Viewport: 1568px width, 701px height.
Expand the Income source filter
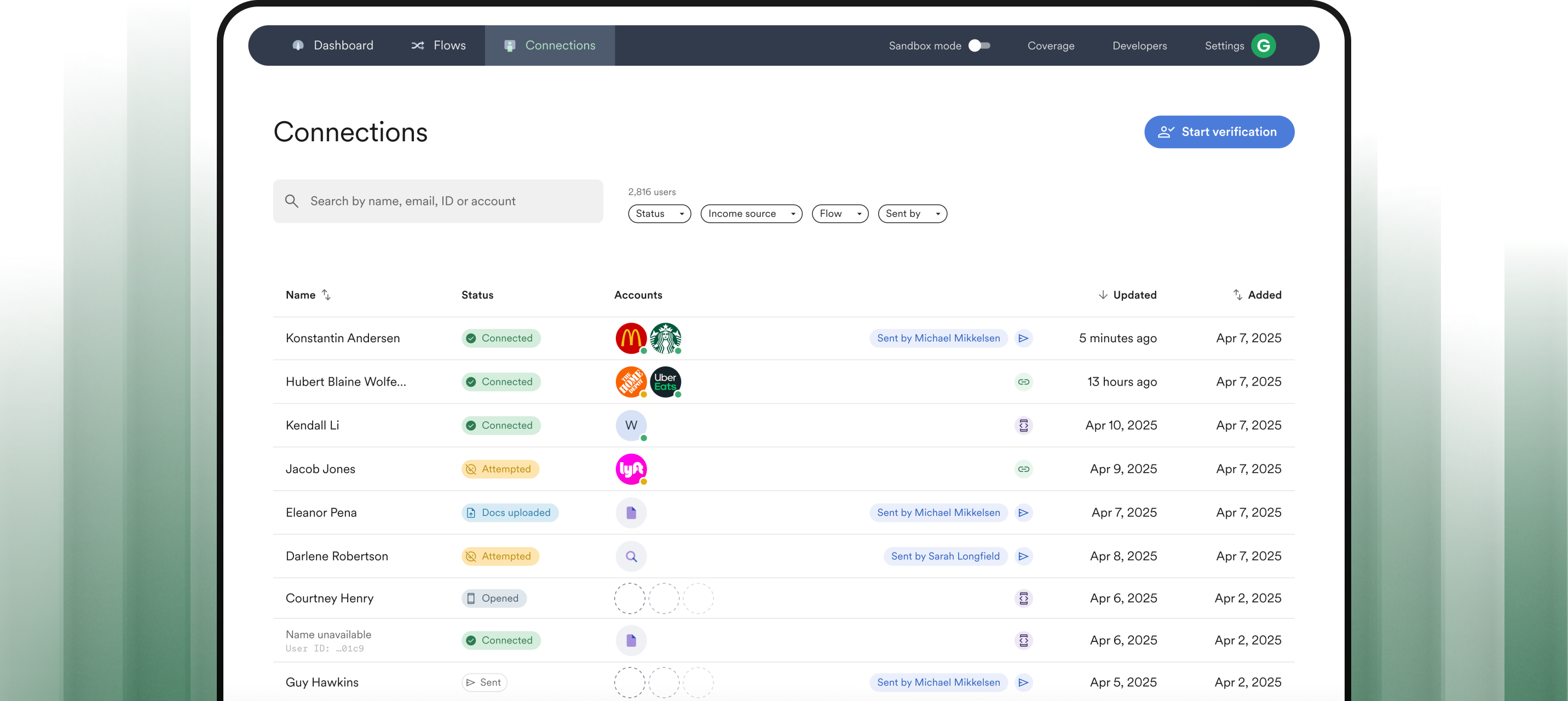[751, 214]
